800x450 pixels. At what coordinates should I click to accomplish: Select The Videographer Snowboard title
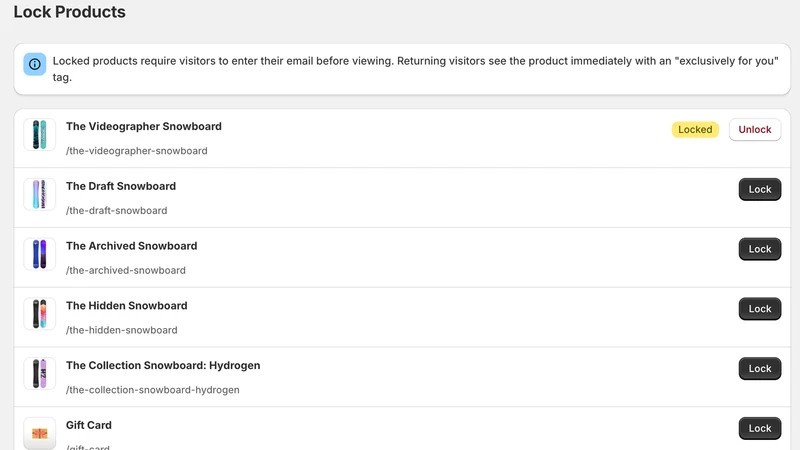(144, 127)
